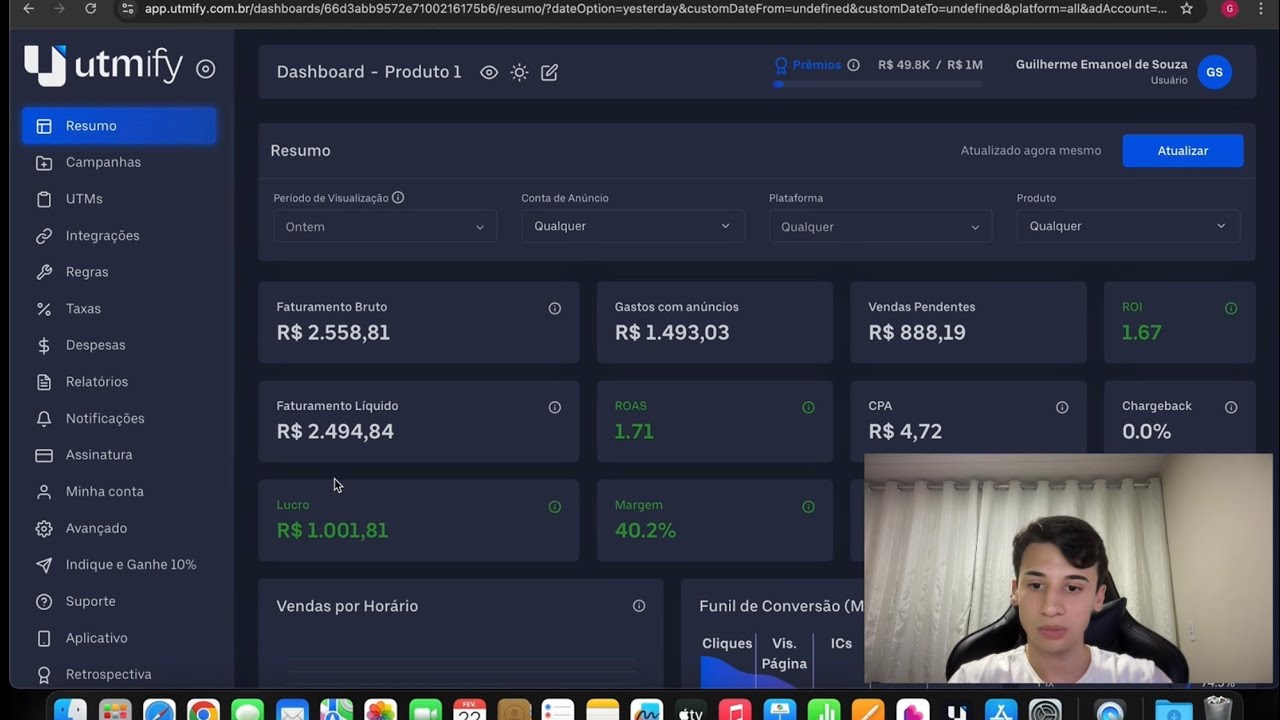Open the Conta de Anúncio dropdown
Image resolution: width=1280 pixels, height=720 pixels.
633,226
